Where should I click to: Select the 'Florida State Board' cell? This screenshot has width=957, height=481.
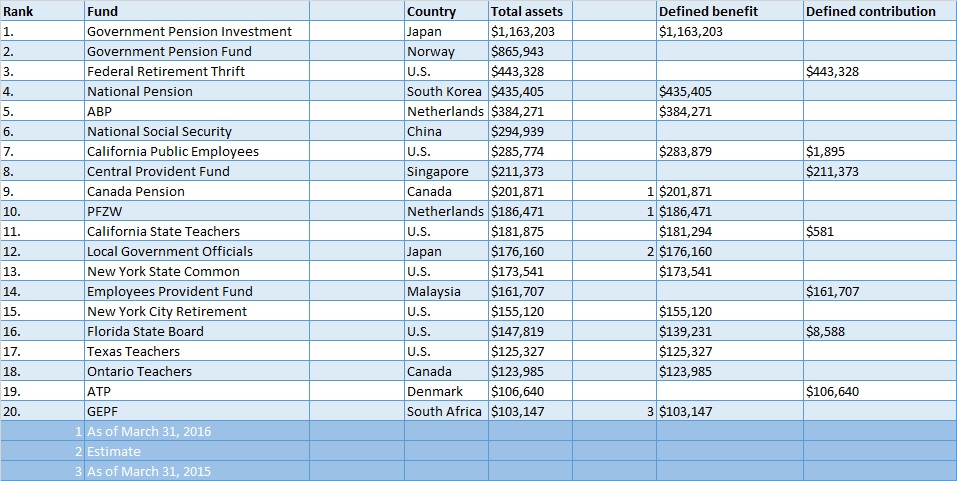(x=197, y=331)
